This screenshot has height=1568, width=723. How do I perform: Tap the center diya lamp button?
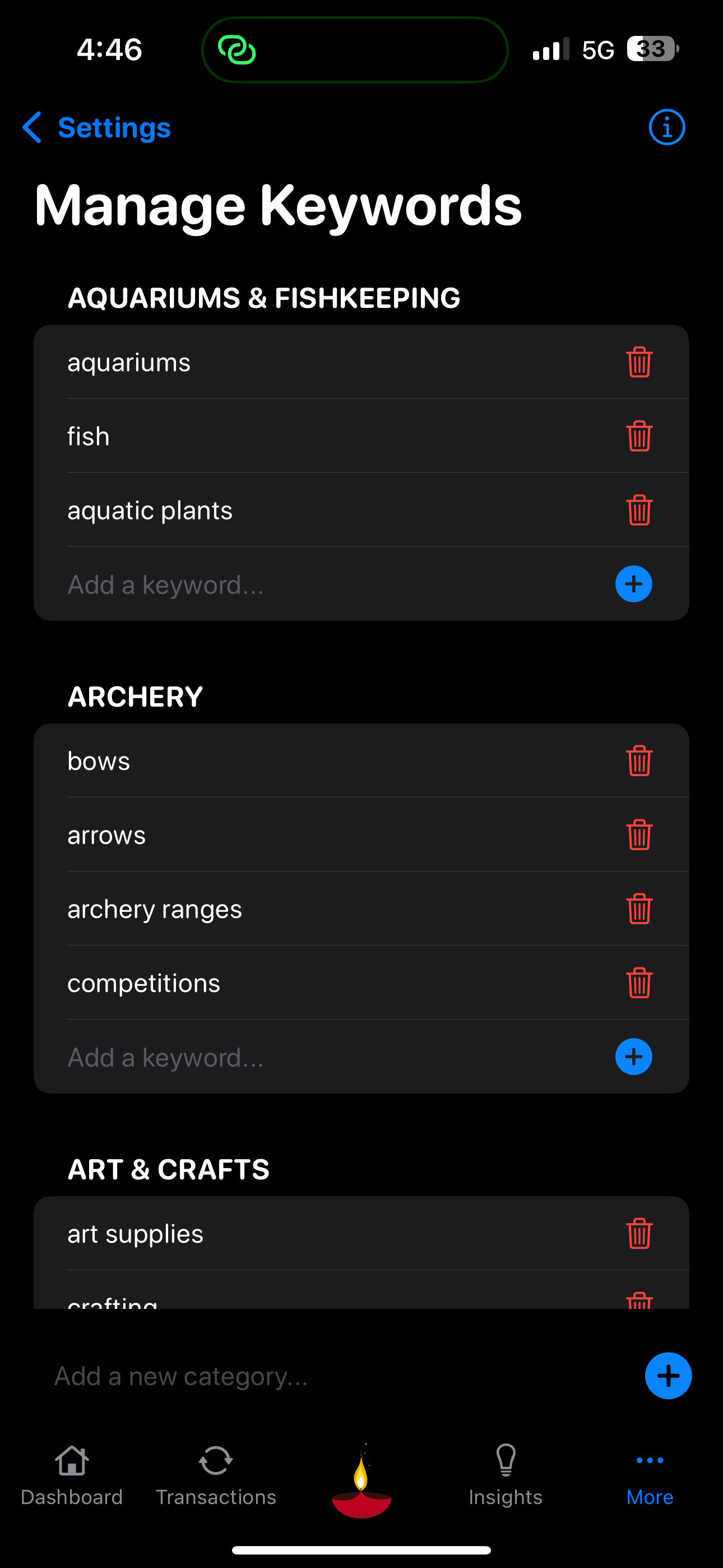point(361,1482)
